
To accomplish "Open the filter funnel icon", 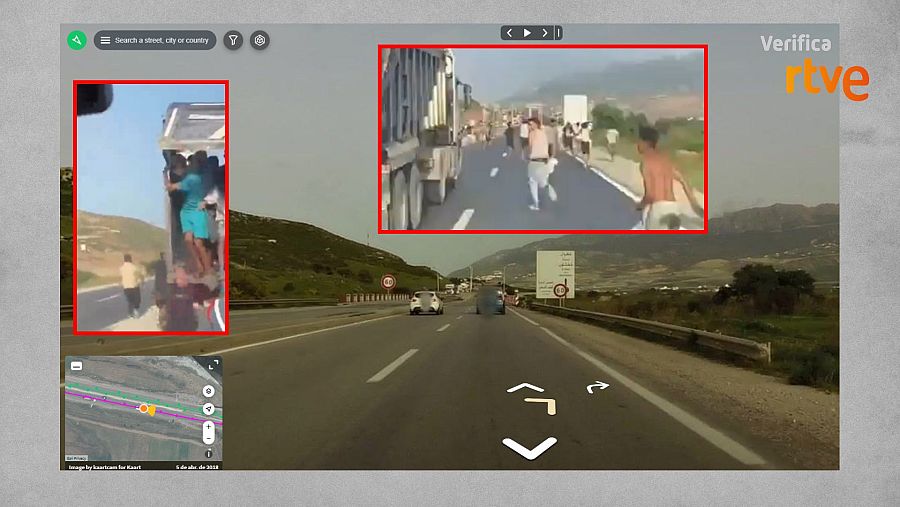I will tap(233, 40).
